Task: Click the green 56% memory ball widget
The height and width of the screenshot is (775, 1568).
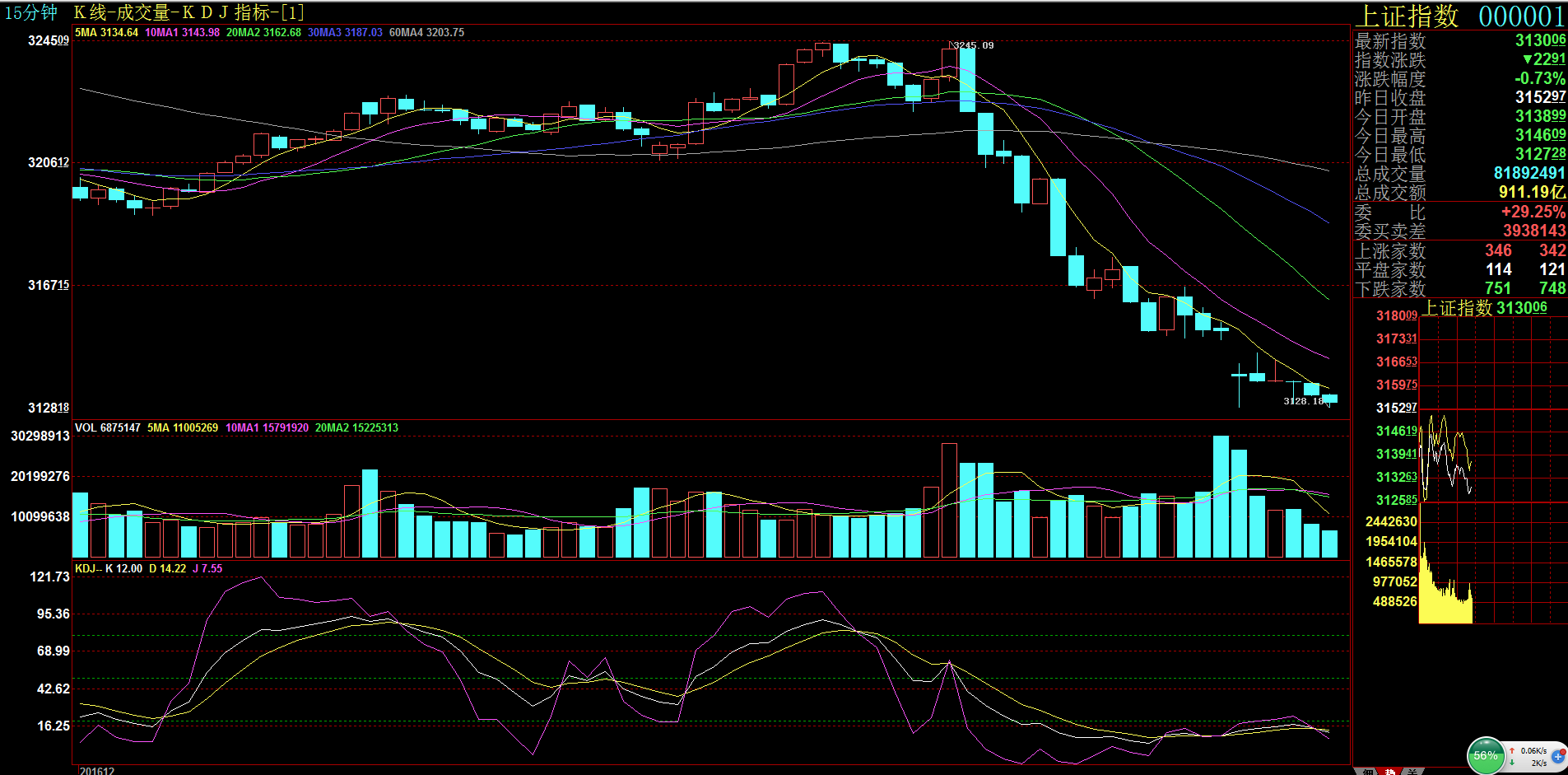Action: pyautogui.click(x=1486, y=756)
